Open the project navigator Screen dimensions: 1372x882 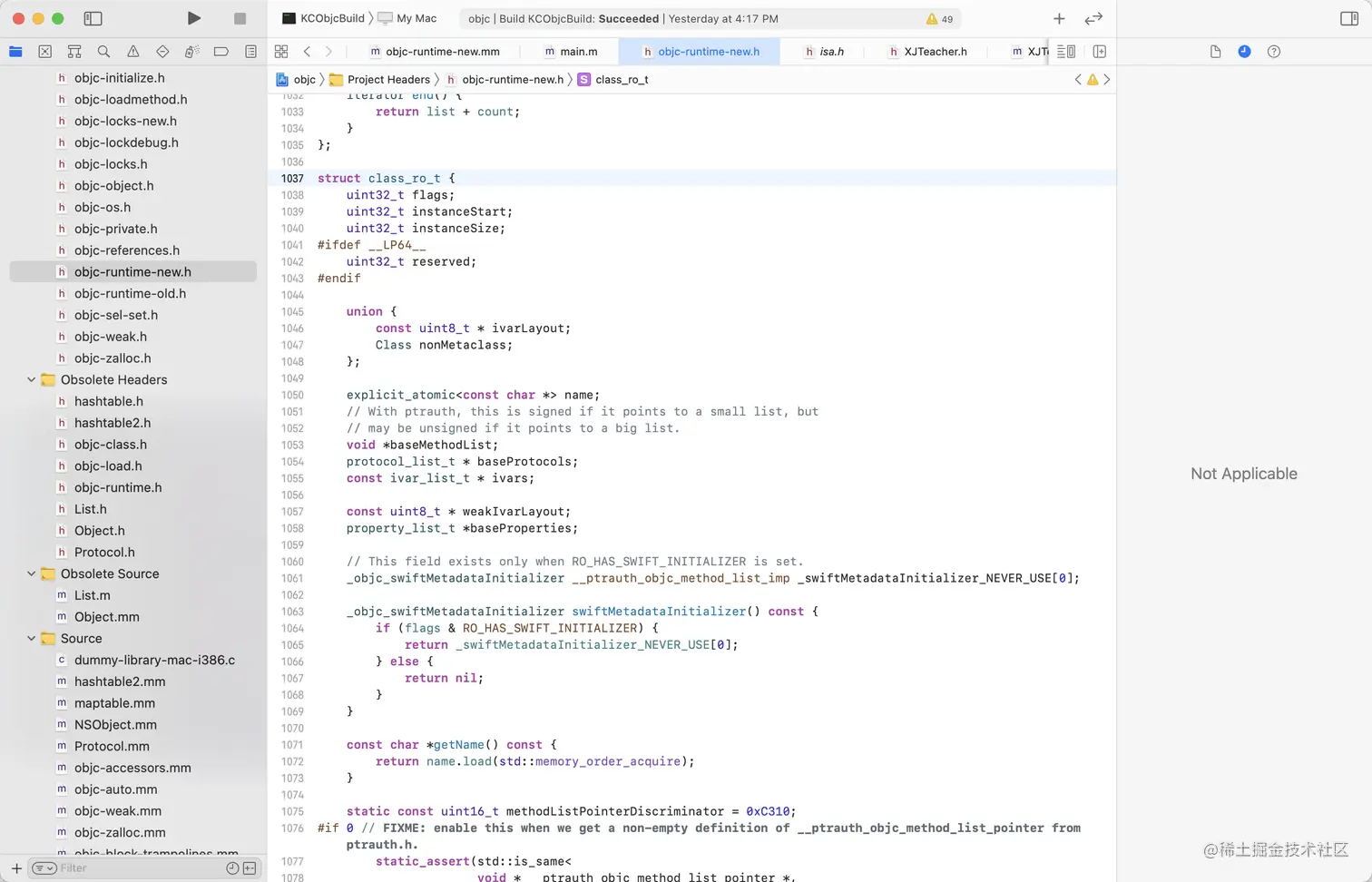pyautogui.click(x=15, y=52)
